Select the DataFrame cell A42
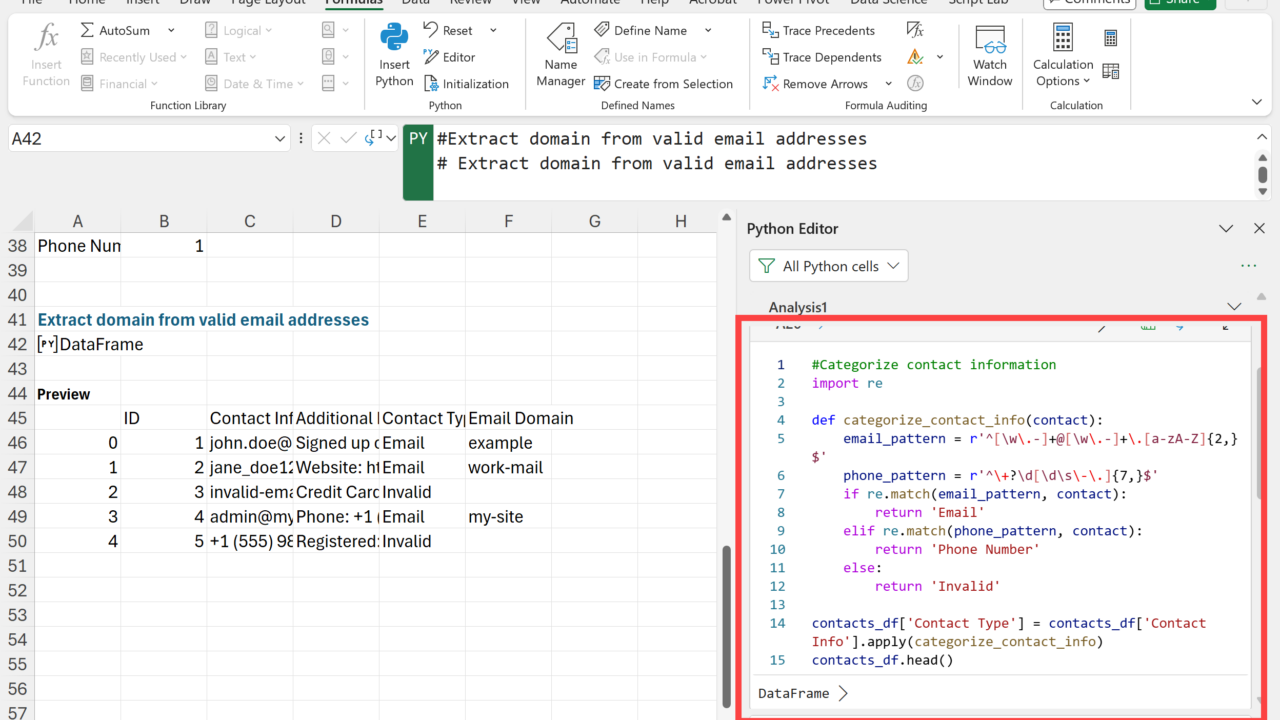Screen dimensions: 1280x720 tap(78, 344)
